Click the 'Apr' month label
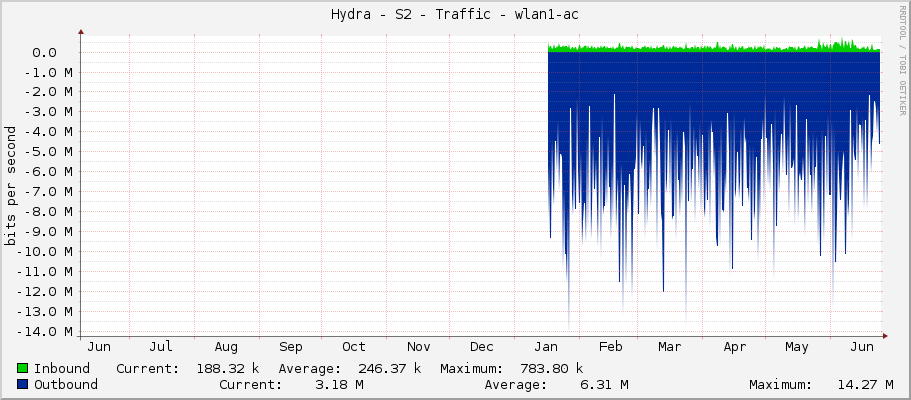Viewport: 911px width, 400px height. pyautogui.click(x=735, y=347)
